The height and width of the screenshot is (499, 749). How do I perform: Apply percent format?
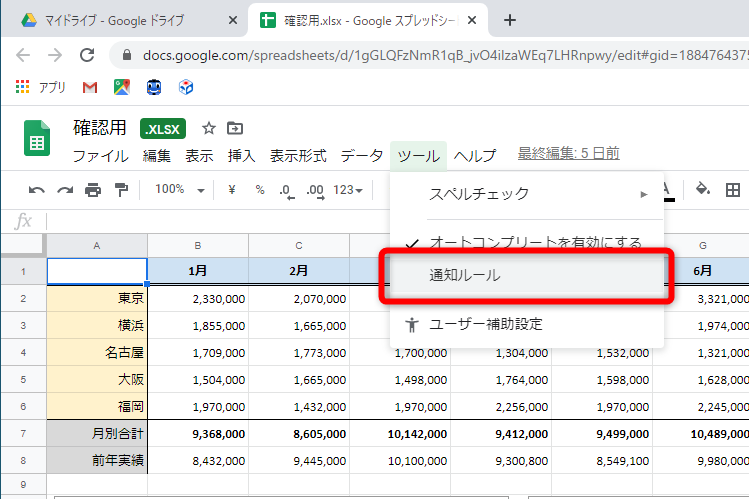[x=260, y=190]
